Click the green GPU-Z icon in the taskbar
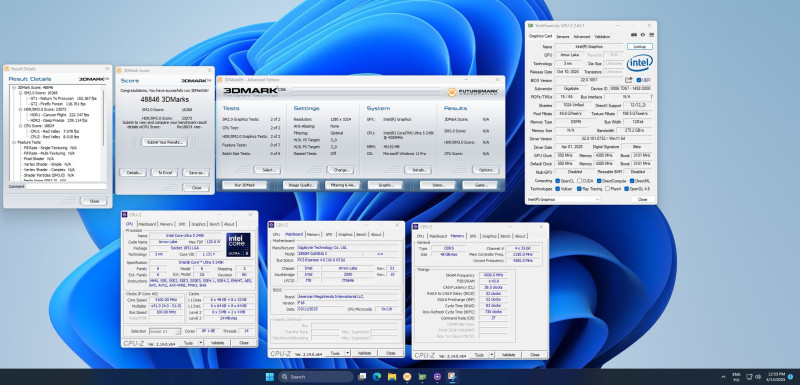The image size is (800, 385). (422, 377)
